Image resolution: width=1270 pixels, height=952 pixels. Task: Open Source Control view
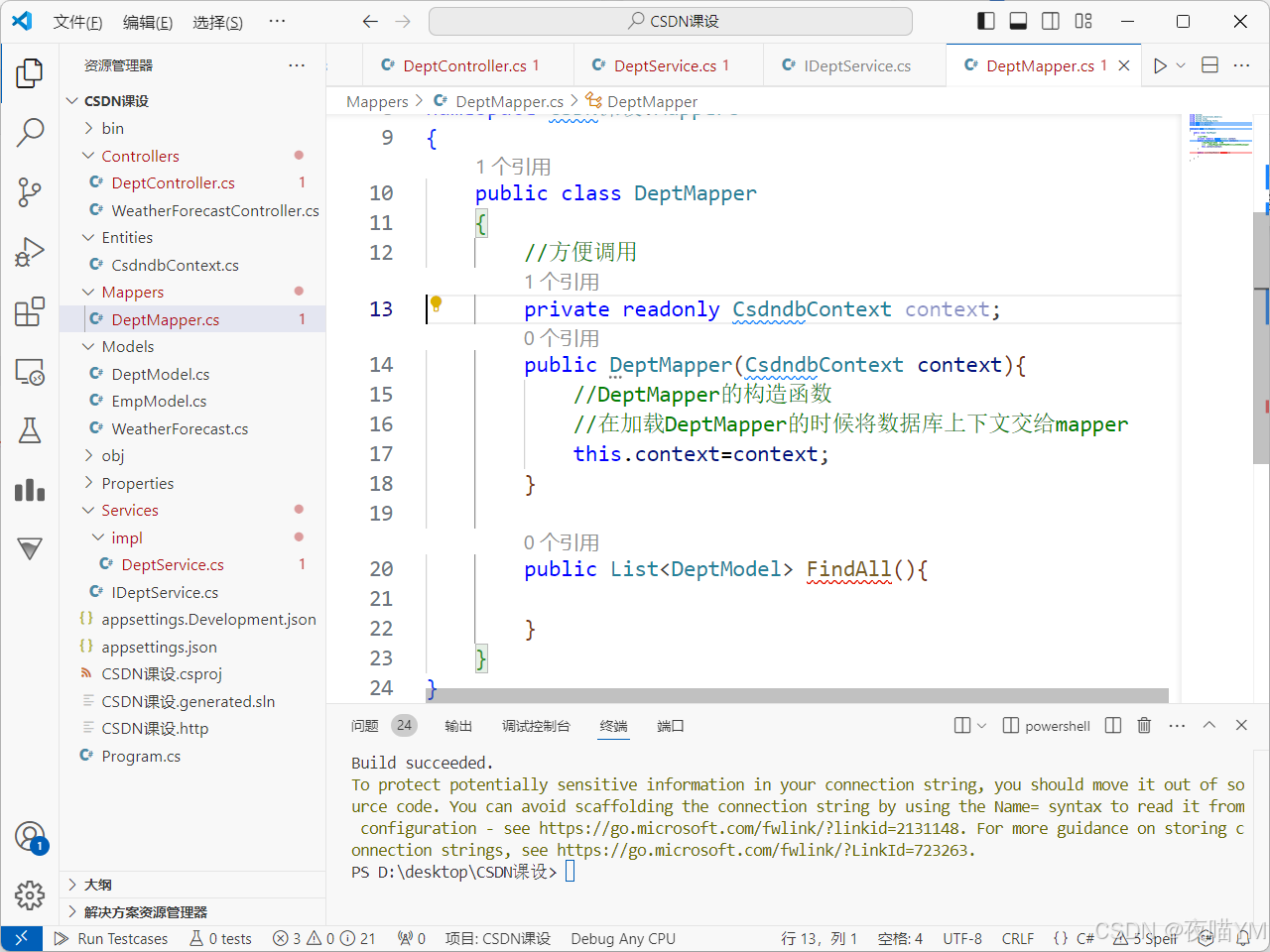pyautogui.click(x=30, y=192)
